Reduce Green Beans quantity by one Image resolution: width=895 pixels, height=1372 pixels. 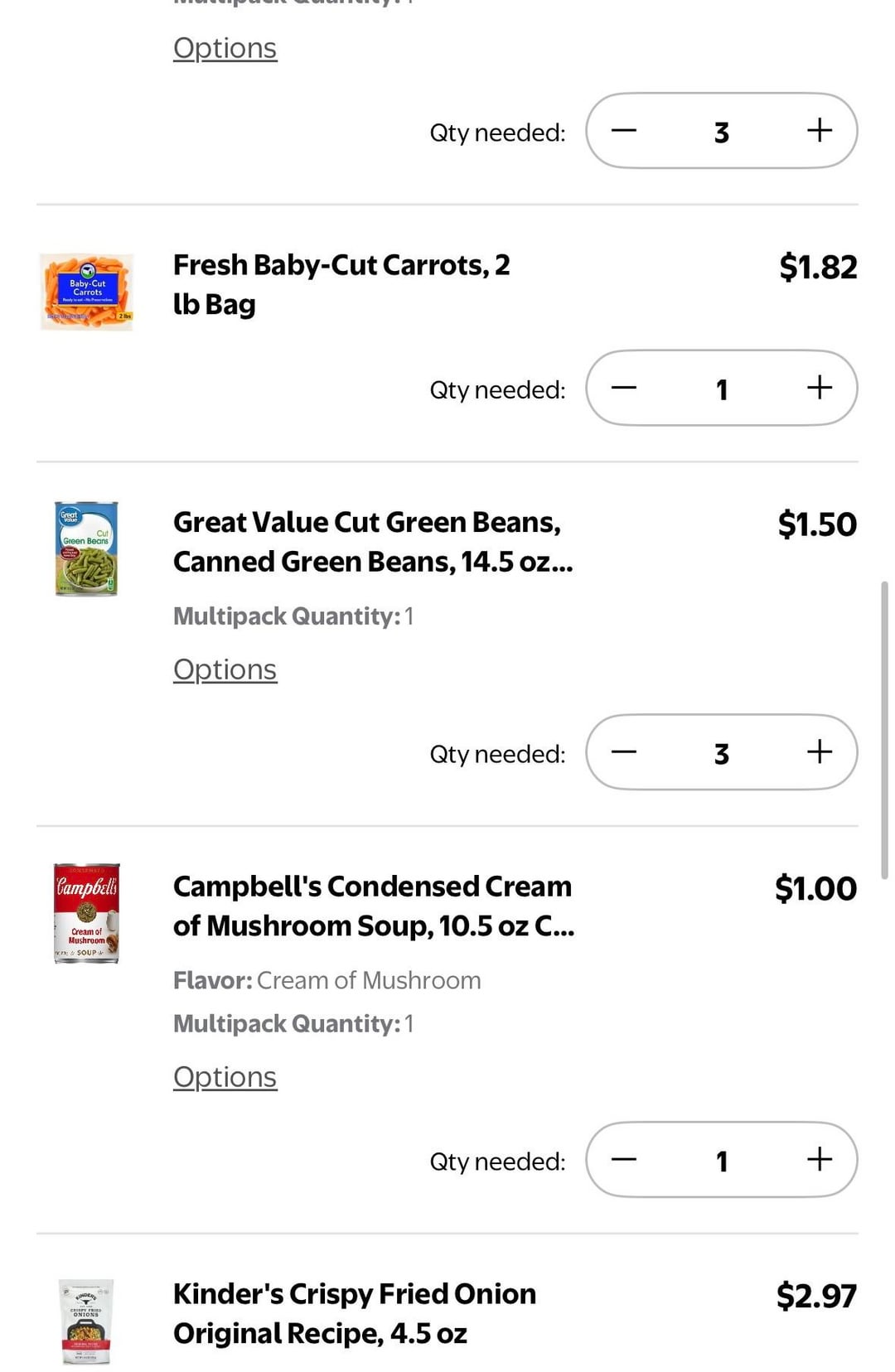[624, 752]
